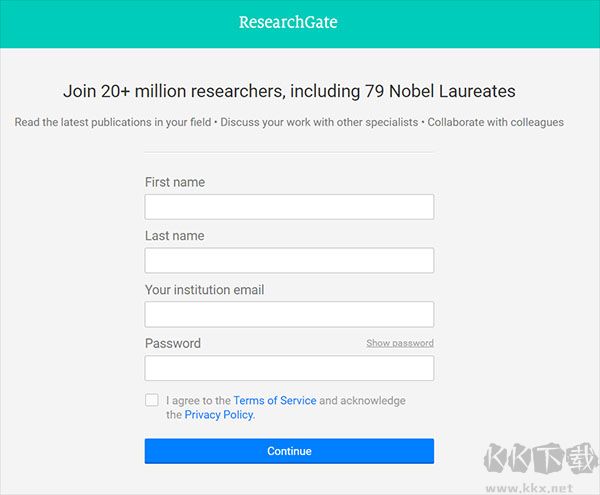Image resolution: width=600 pixels, height=495 pixels.
Task: Click the Join 20+ million researchers headline
Action: [x=289, y=91]
